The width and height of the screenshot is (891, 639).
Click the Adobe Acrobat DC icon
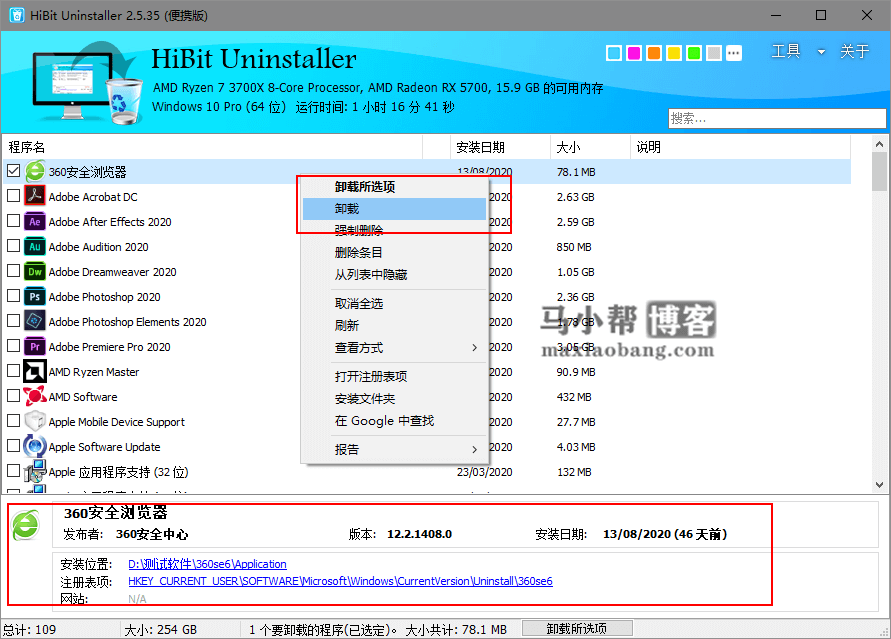[35, 196]
